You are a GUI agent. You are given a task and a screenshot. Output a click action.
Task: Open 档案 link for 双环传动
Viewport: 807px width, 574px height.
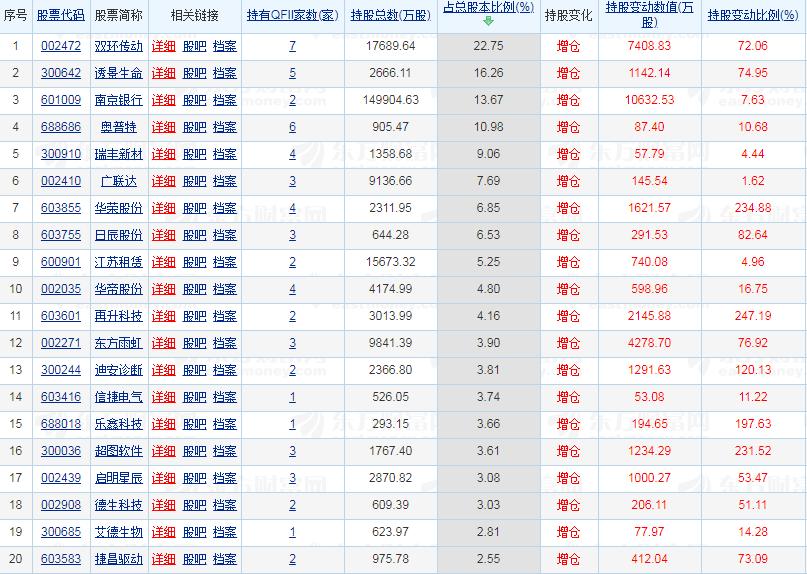tap(225, 46)
